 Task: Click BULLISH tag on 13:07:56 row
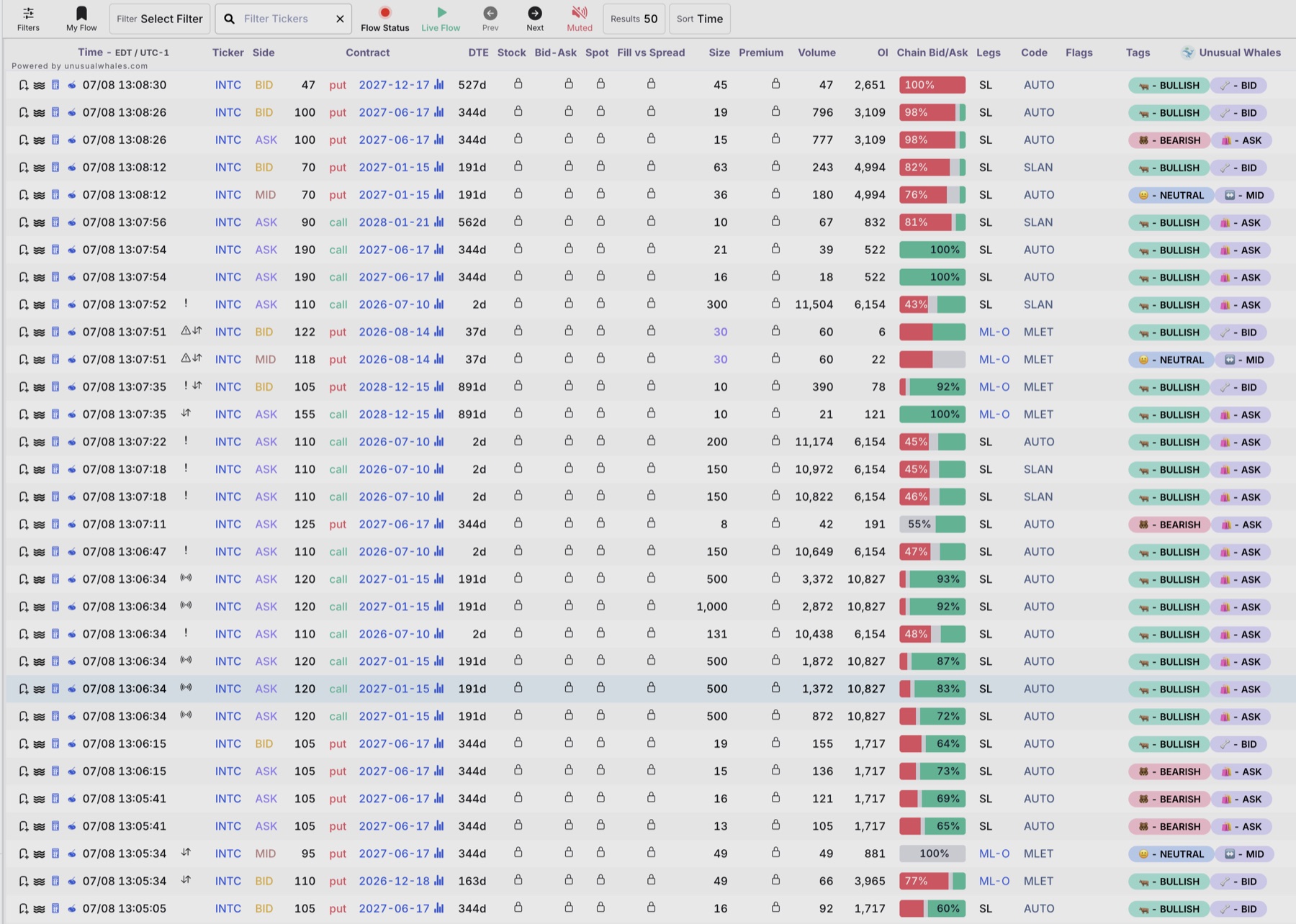pos(1169,223)
